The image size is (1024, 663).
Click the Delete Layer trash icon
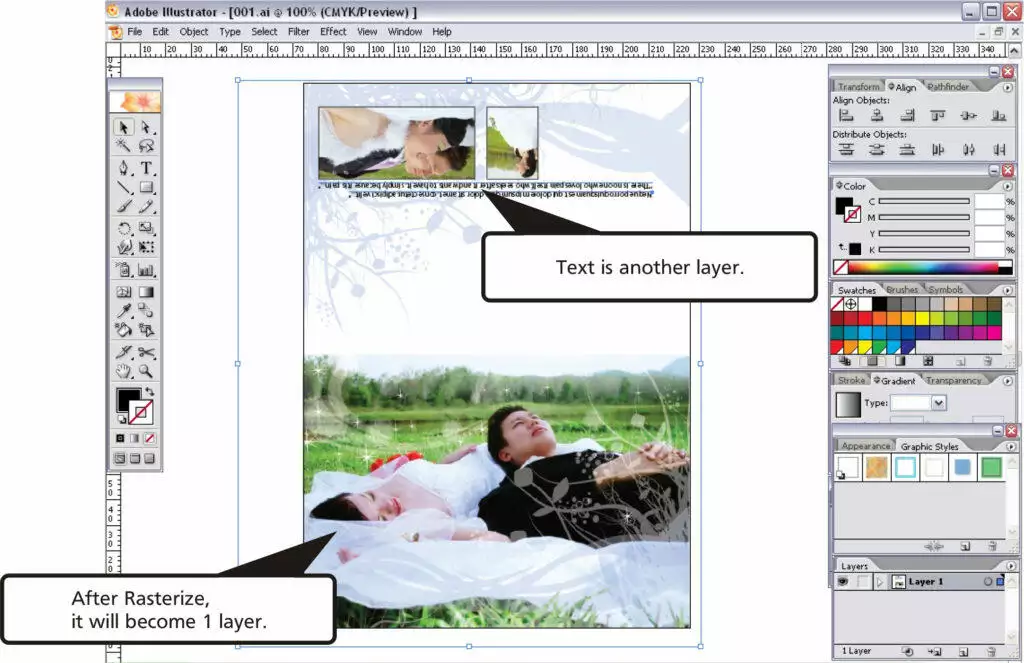point(992,651)
